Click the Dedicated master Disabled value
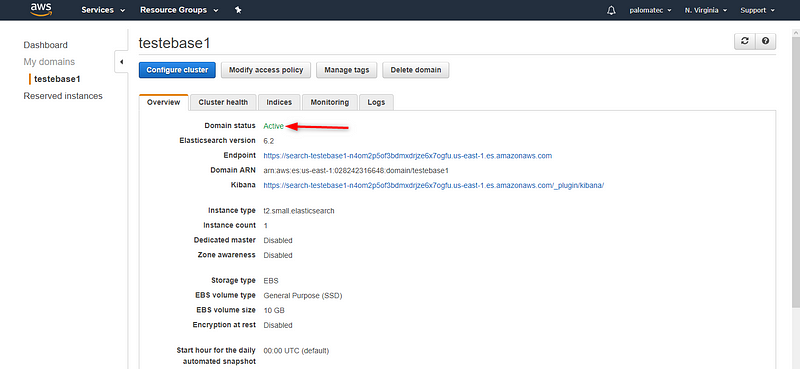The height and width of the screenshot is (369, 800). 278,240
